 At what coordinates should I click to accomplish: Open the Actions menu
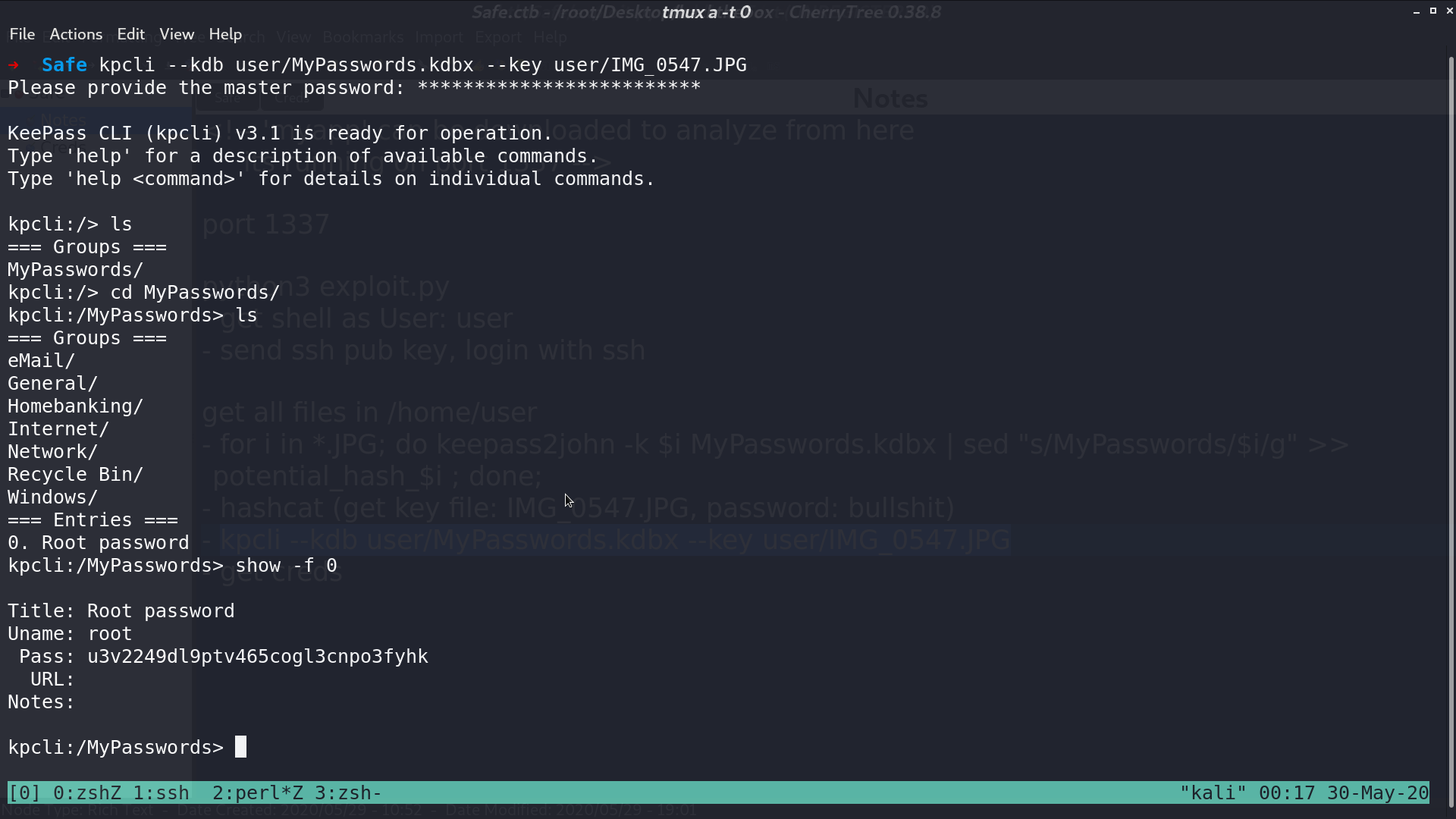[x=76, y=34]
